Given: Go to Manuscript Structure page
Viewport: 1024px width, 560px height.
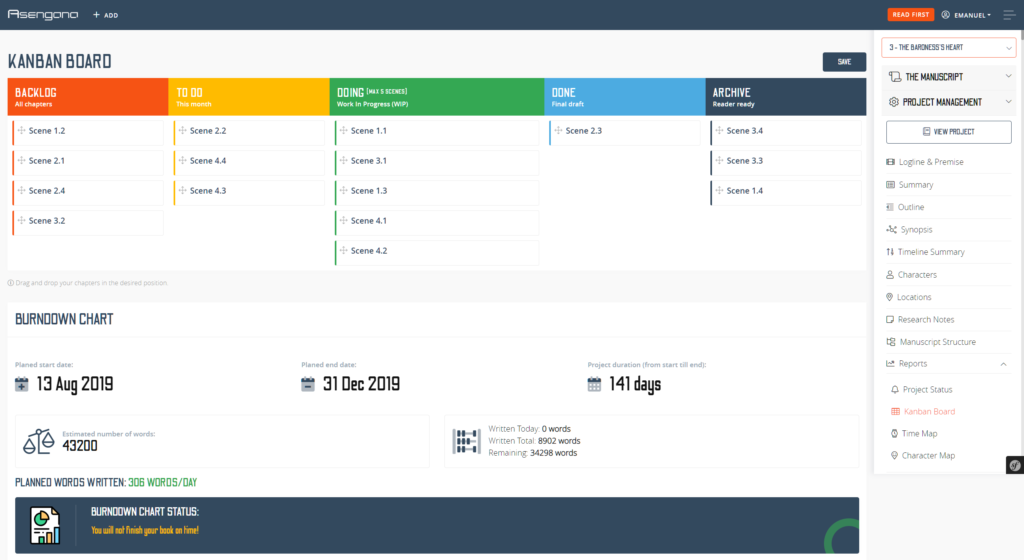Looking at the screenshot, I should 937,342.
